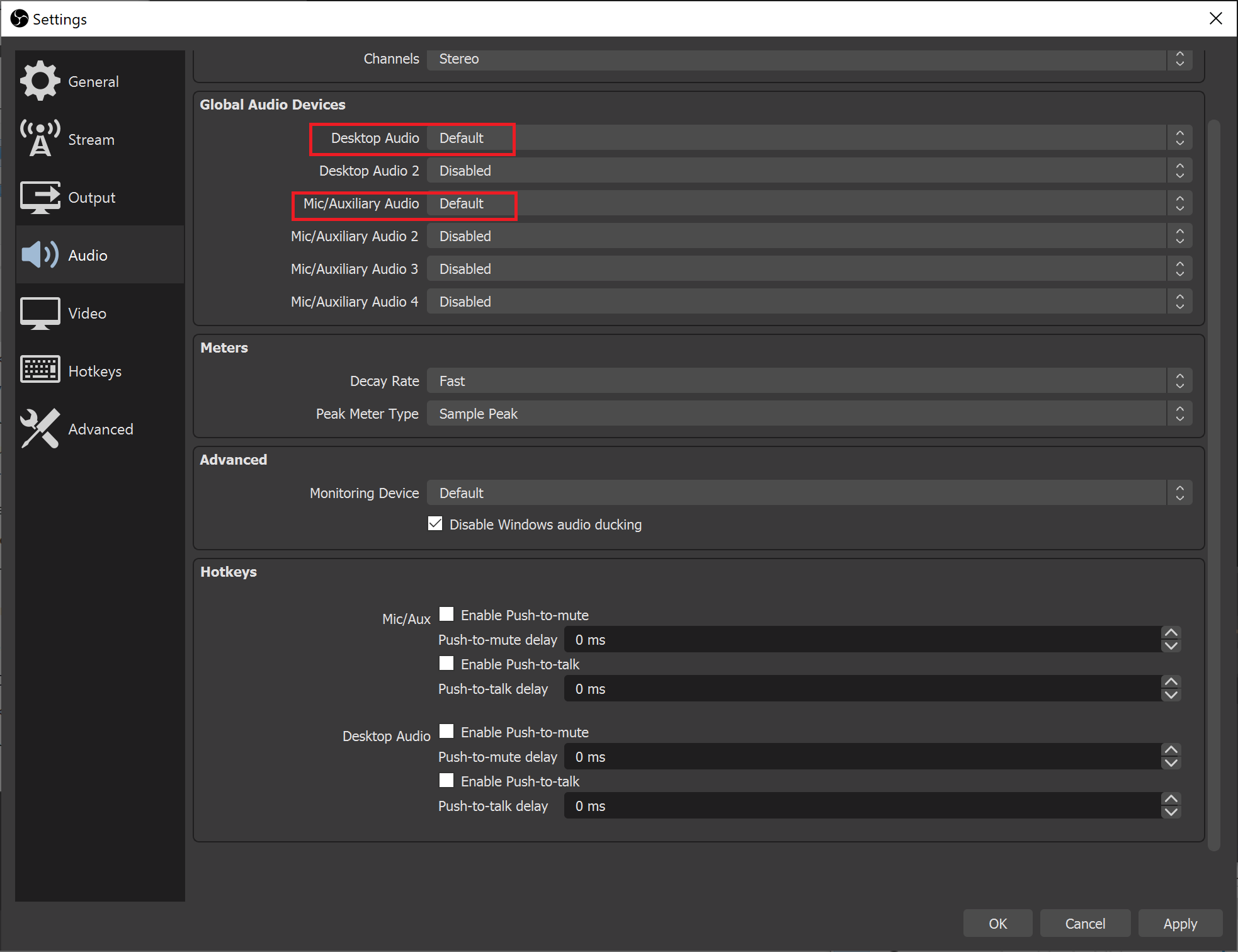Click the Push-to-talk delay input field
The height and width of the screenshot is (952, 1238).
(x=819, y=688)
